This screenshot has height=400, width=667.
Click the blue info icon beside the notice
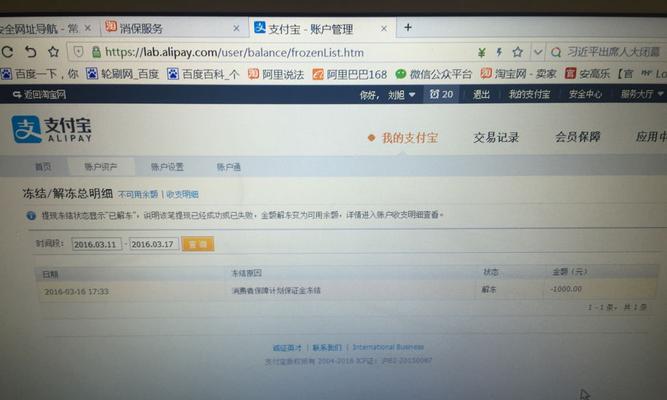31,216
